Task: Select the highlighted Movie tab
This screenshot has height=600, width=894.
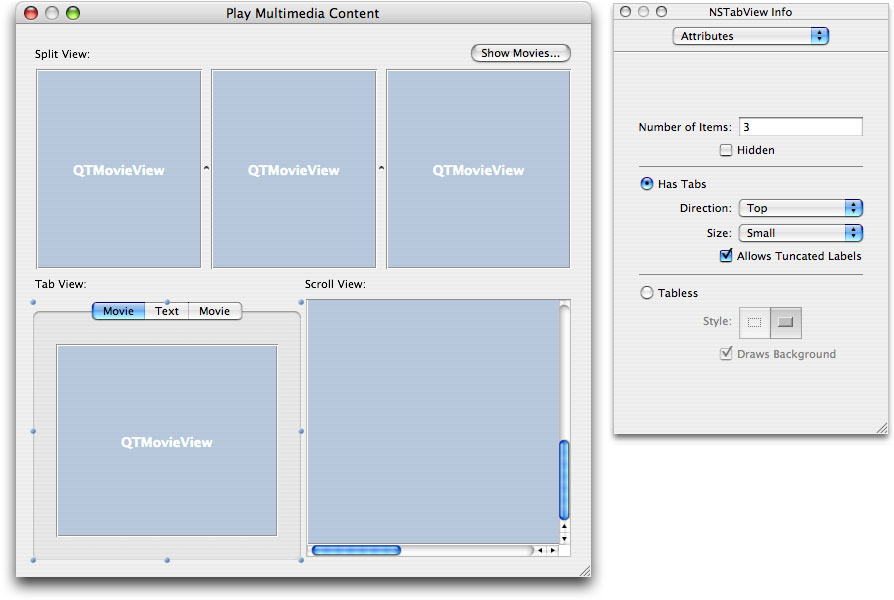Action: [117, 311]
